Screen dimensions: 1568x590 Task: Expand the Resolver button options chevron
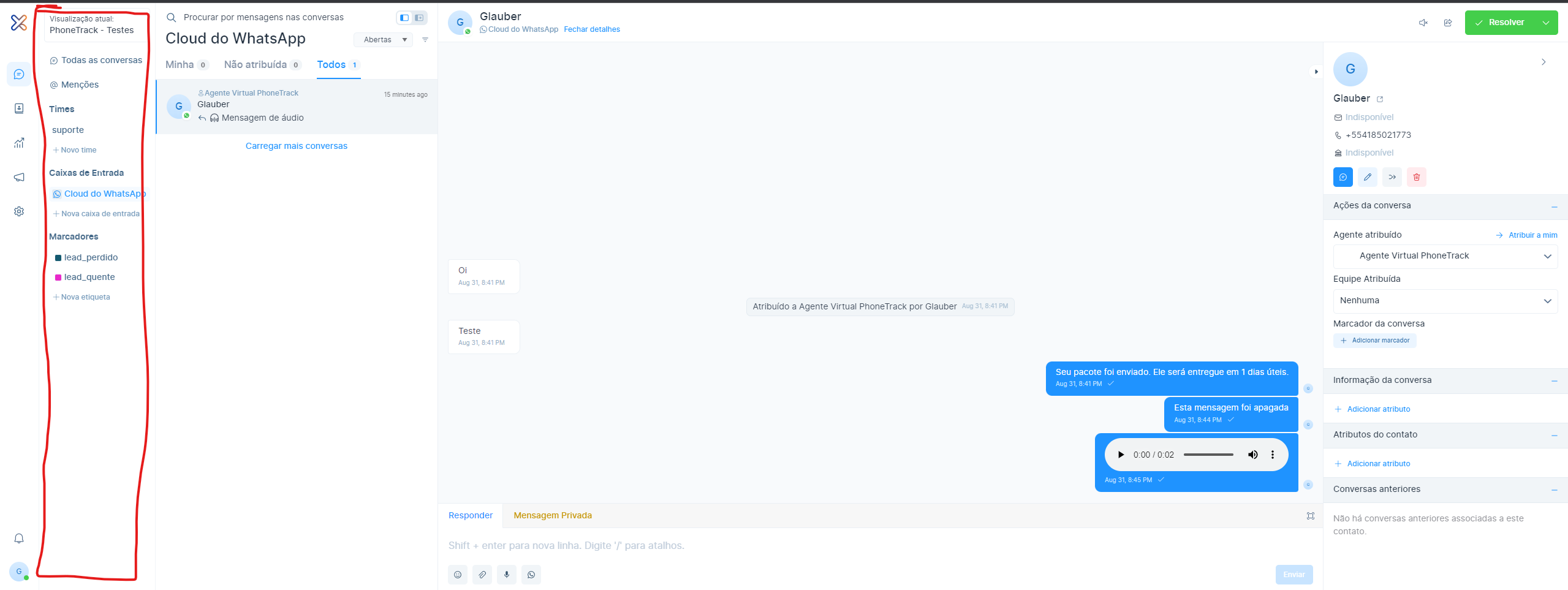coord(1545,22)
